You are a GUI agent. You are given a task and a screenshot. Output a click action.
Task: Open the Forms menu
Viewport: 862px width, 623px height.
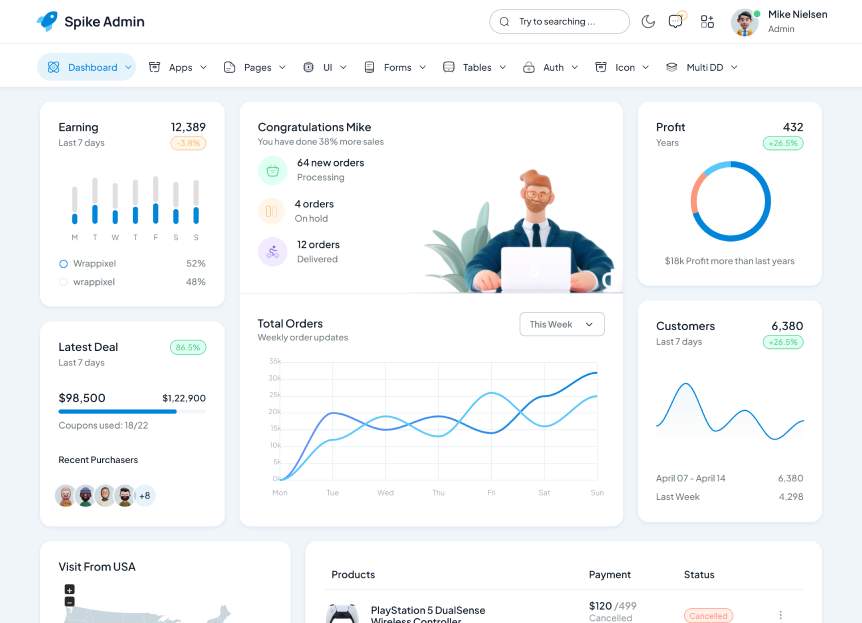point(395,67)
